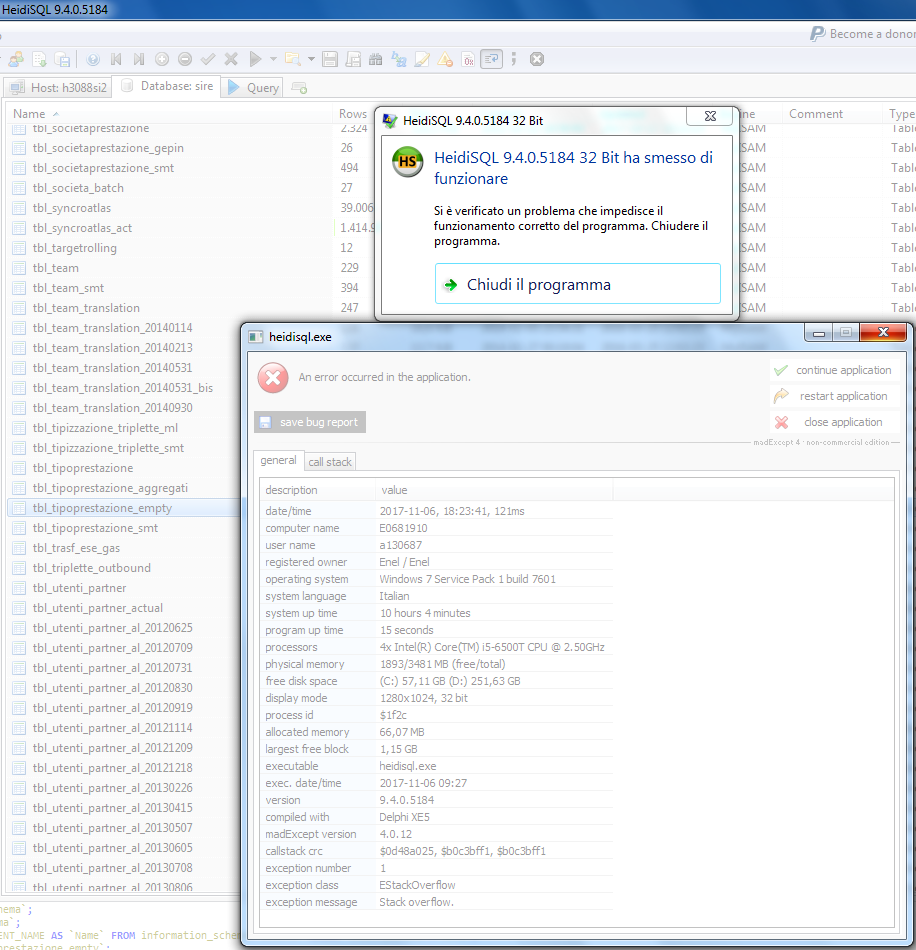Click the BLOB as hex icon
The image size is (916, 950).
click(x=468, y=59)
